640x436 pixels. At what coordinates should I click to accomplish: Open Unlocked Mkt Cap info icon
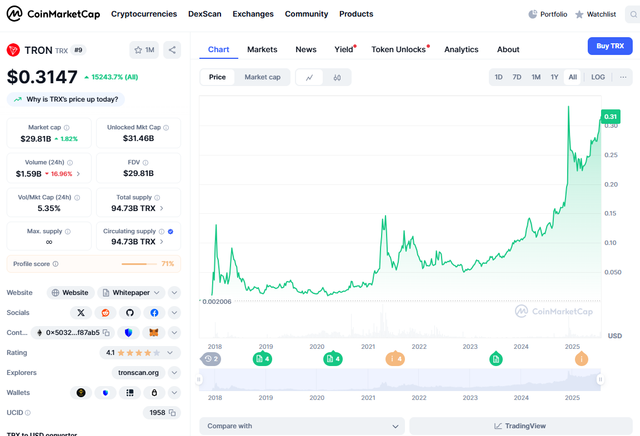point(166,128)
